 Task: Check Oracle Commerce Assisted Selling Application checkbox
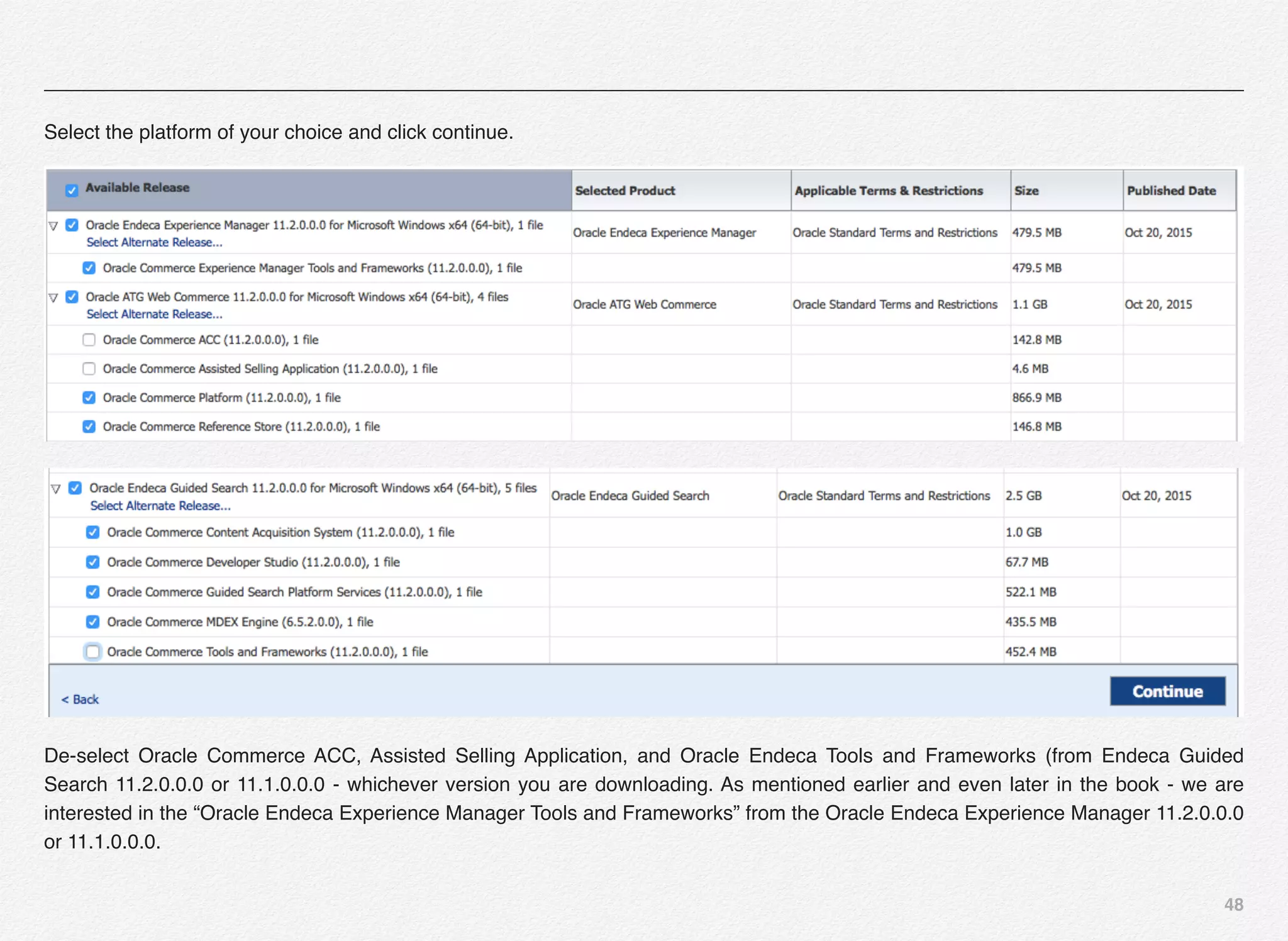point(89,369)
